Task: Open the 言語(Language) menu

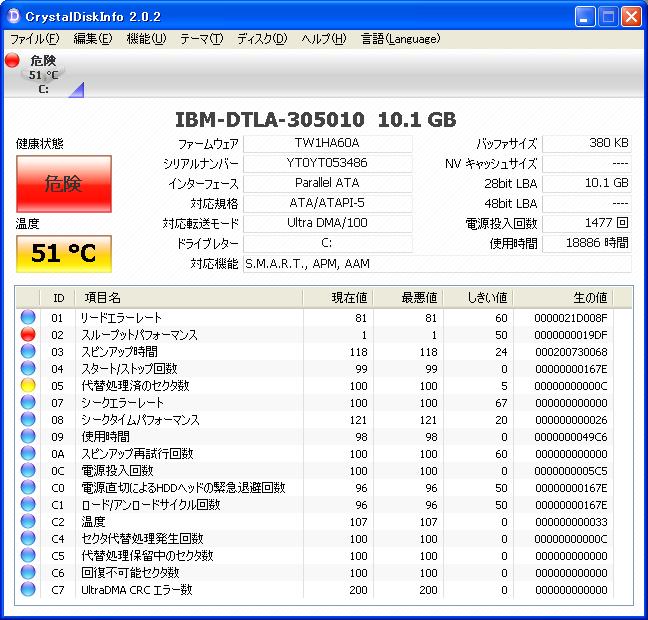Action: pyautogui.click(x=400, y=39)
